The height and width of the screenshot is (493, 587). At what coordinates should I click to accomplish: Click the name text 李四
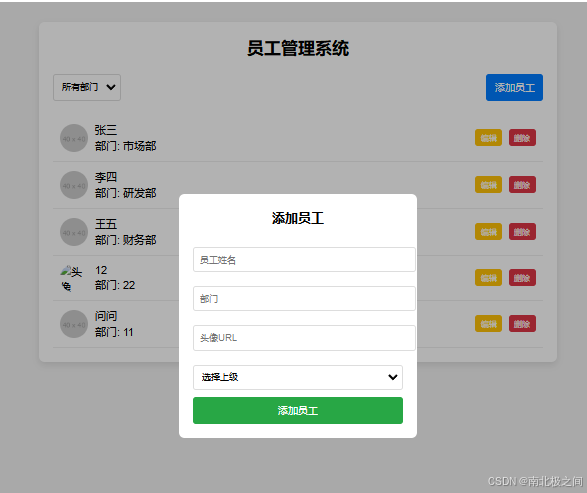pos(106,177)
